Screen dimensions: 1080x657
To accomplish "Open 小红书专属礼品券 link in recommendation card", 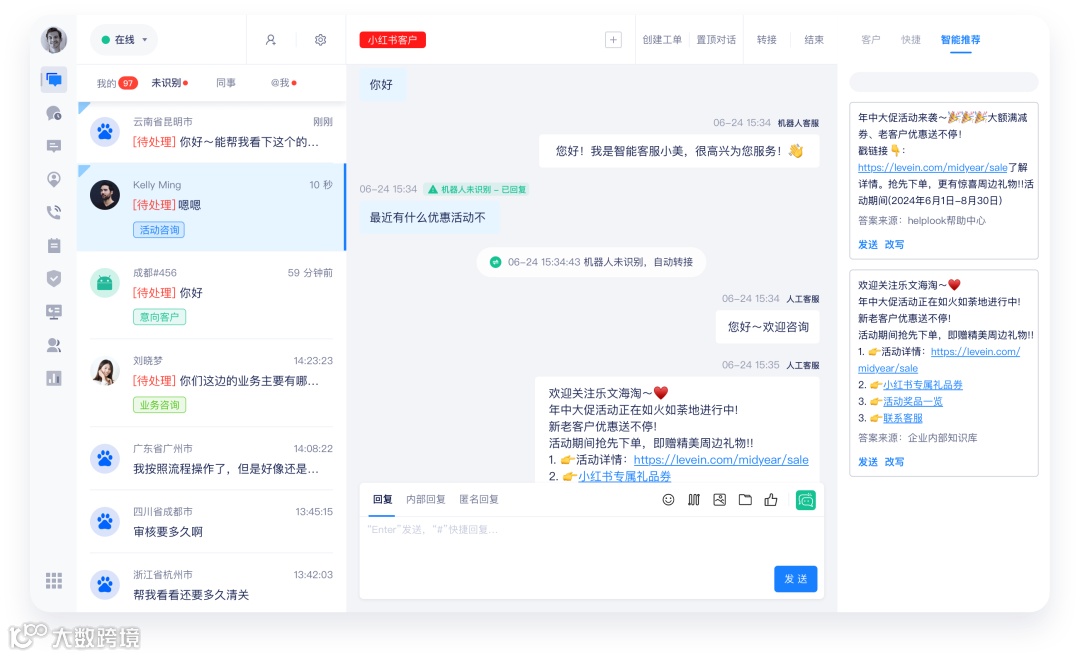I will point(922,385).
